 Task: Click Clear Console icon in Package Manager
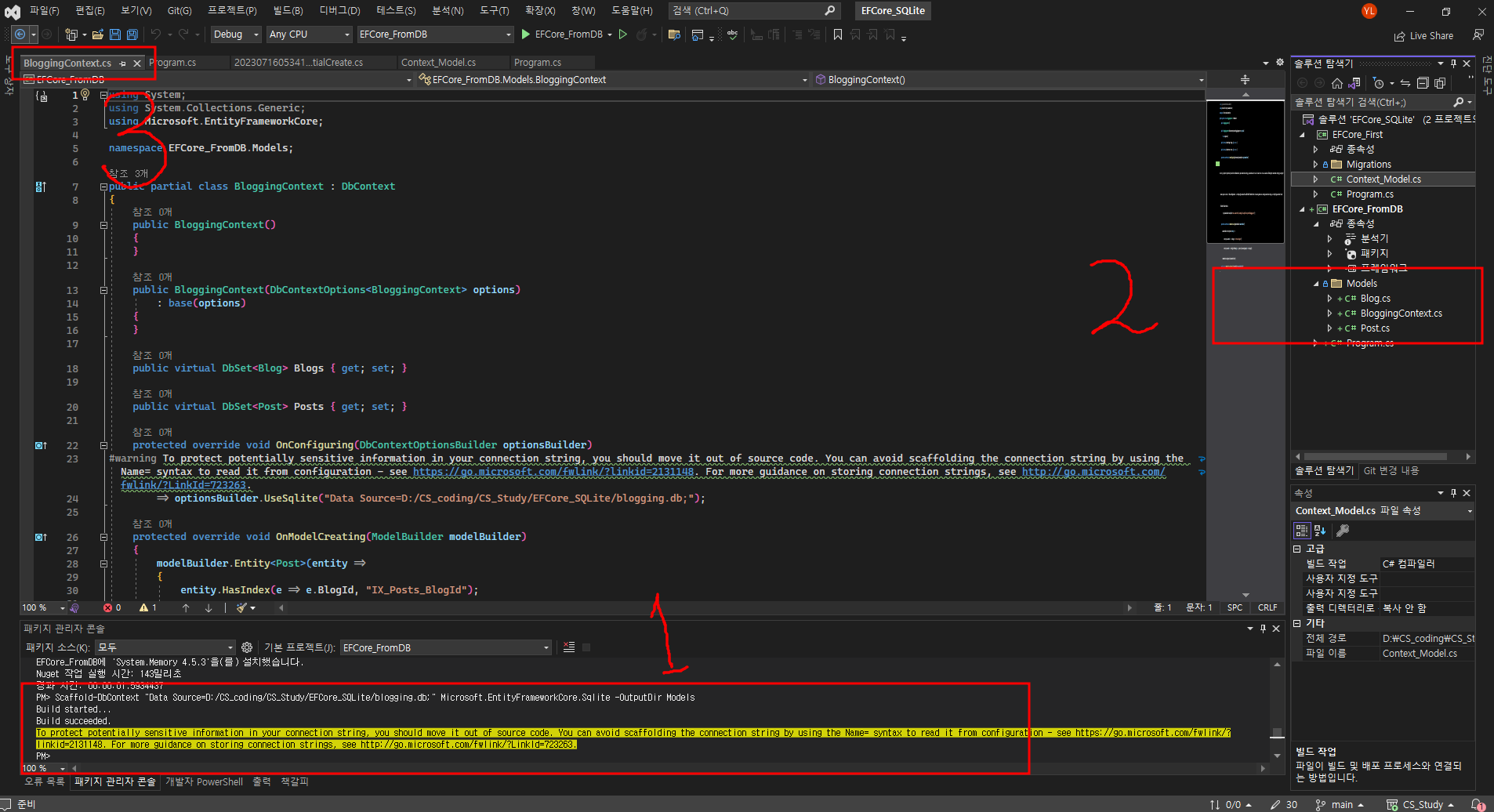[569, 647]
